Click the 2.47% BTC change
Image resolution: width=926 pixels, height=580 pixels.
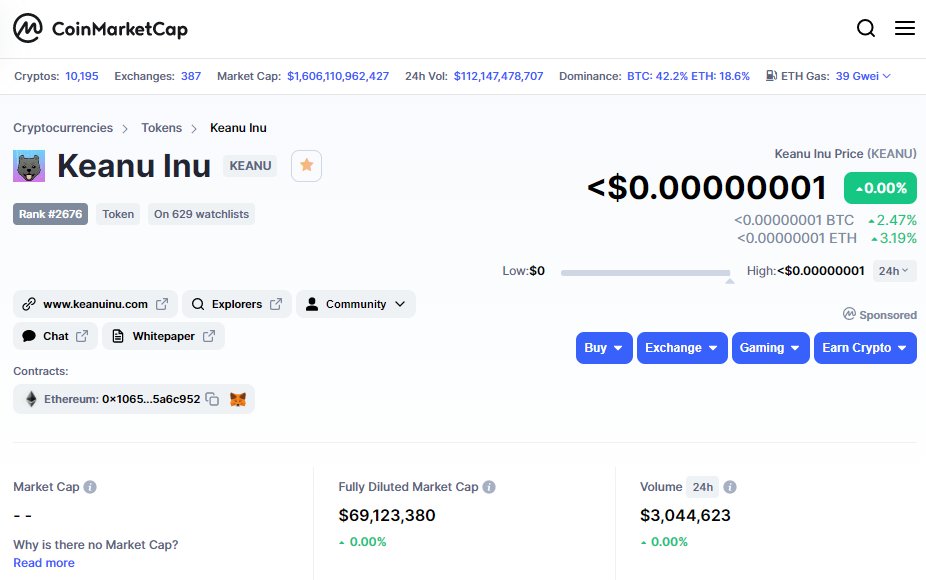click(x=892, y=220)
